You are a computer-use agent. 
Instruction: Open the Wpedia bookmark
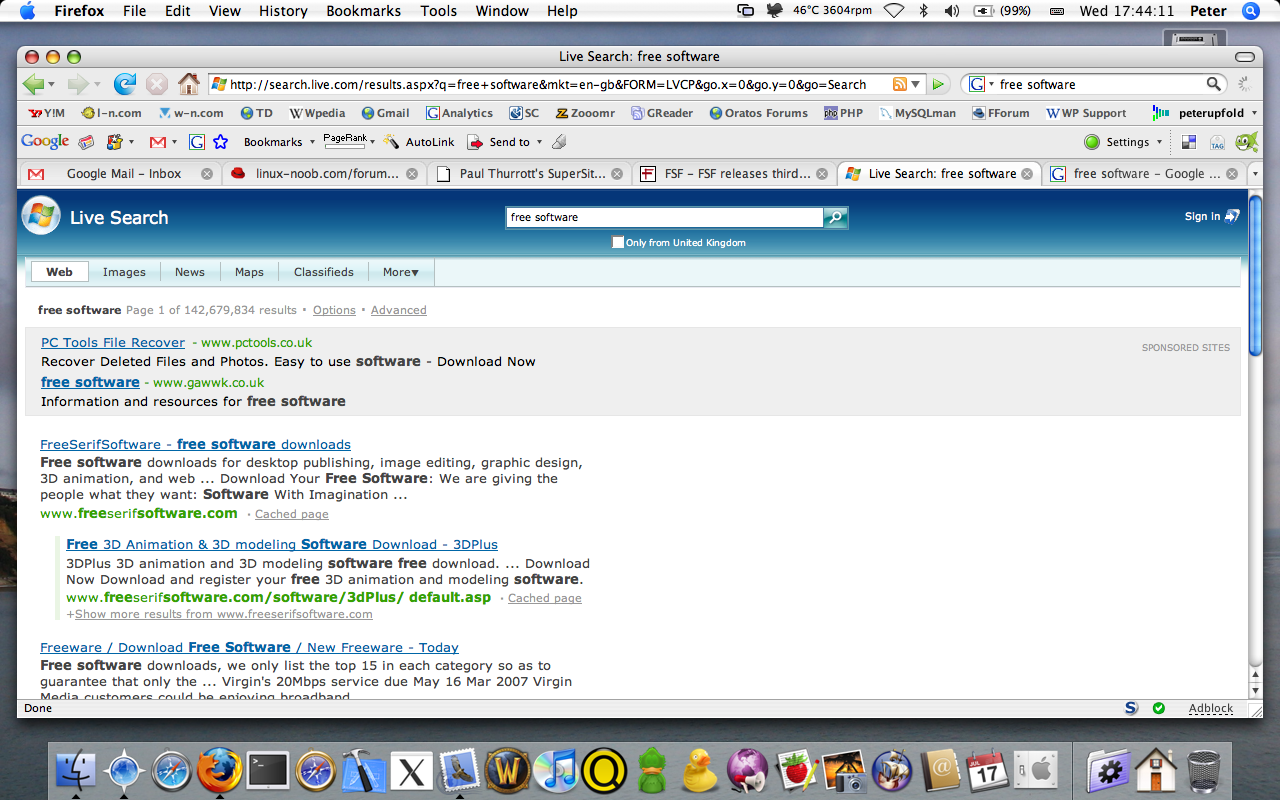coord(317,113)
